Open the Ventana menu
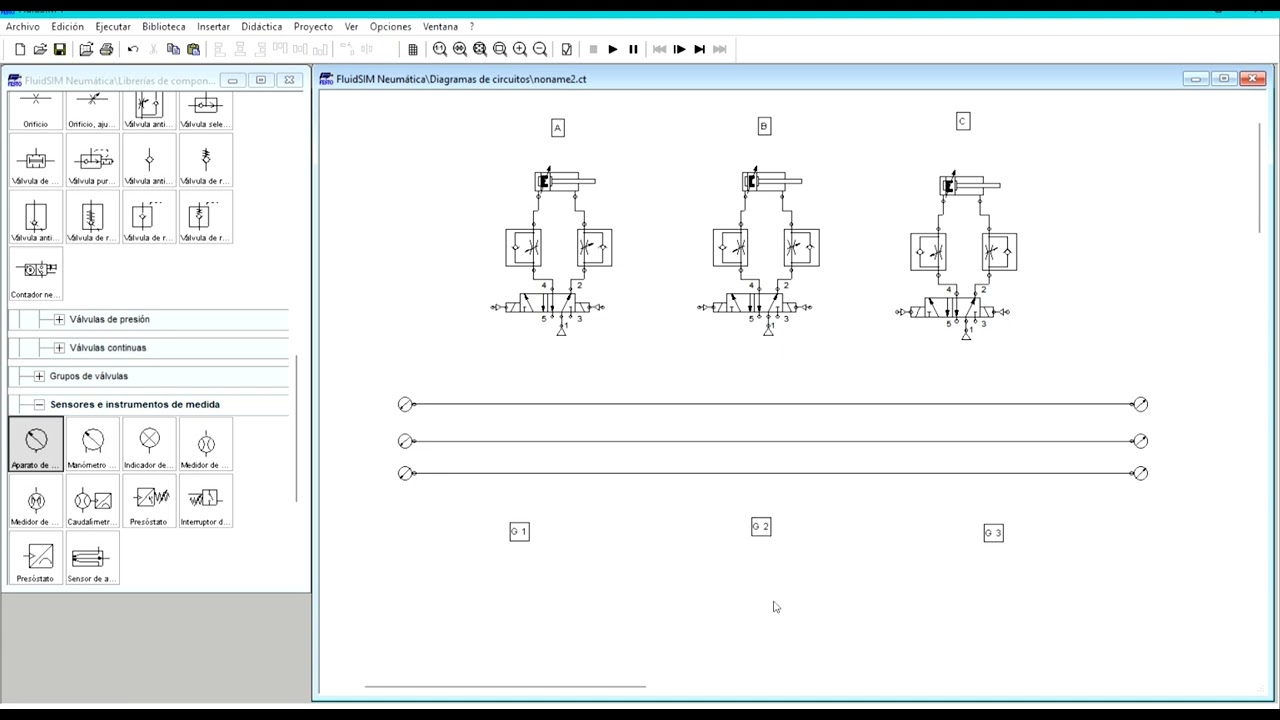The width and height of the screenshot is (1280, 720). [440, 27]
